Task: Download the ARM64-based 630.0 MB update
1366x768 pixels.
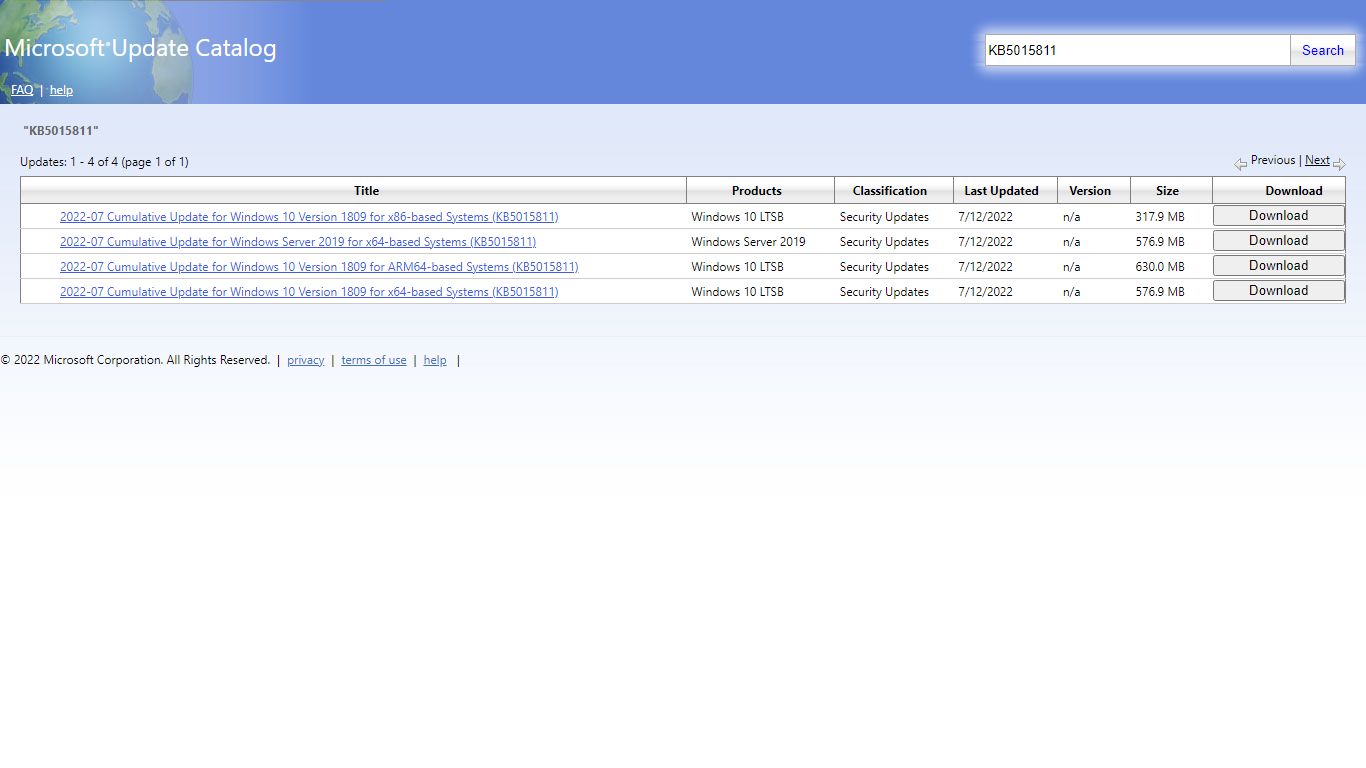Action: tap(1278, 266)
